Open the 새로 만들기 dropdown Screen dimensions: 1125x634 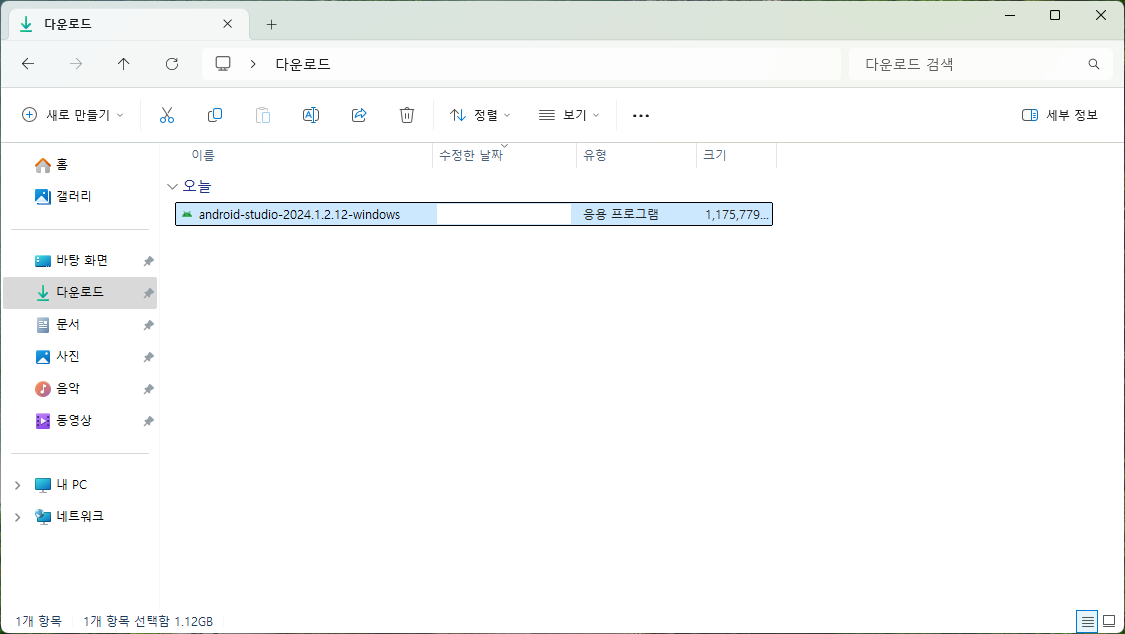pyautogui.click(x=72, y=115)
